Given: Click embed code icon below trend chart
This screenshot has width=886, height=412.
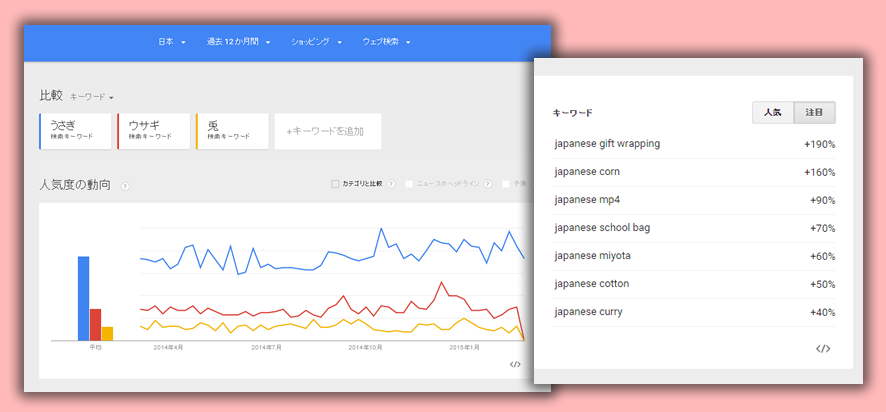Looking at the screenshot, I should coord(515,364).
